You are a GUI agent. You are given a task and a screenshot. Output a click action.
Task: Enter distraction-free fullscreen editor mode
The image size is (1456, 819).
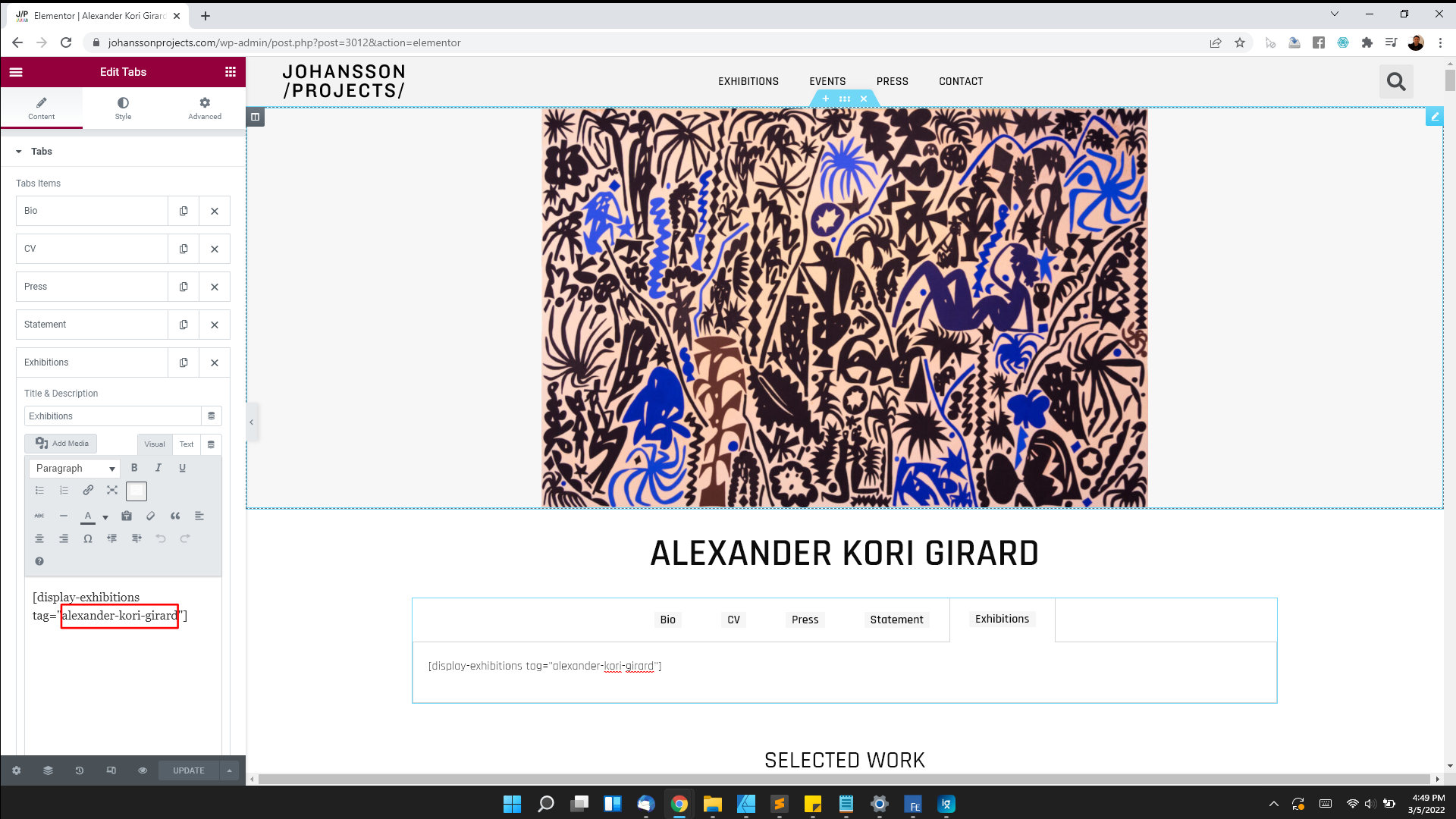tap(112, 491)
